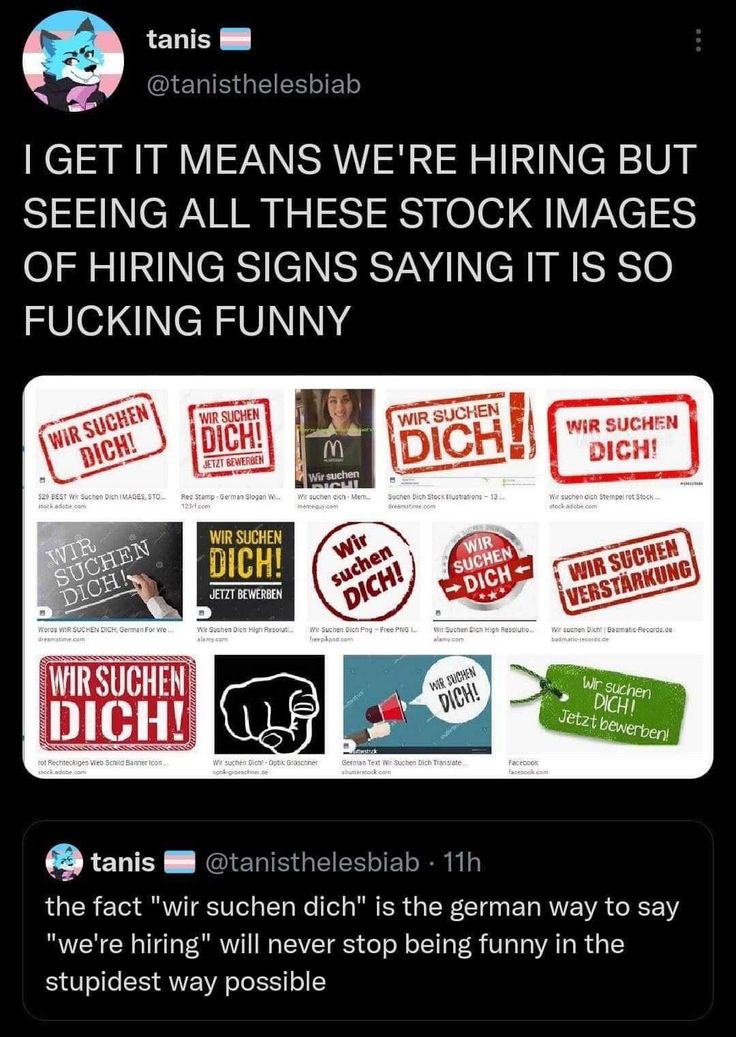This screenshot has height=1037, width=736.
Task: Open the "WIR SUCHEN VERSTÄRKUNG" stamp image
Action: point(625,570)
